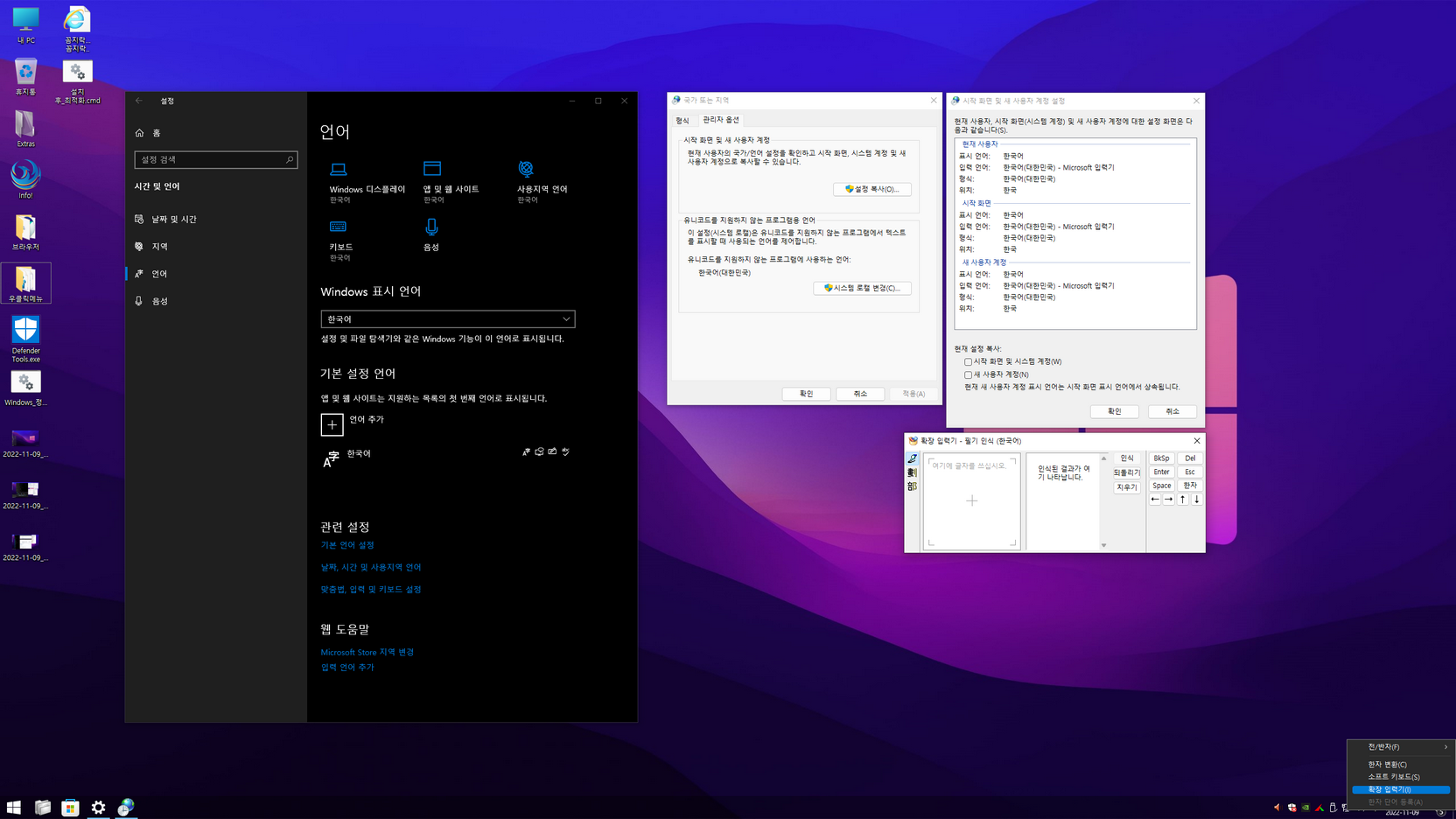Screen dimensions: 1456x819
Task: Expand 전/반자(F) submenu
Action: 1401,747
